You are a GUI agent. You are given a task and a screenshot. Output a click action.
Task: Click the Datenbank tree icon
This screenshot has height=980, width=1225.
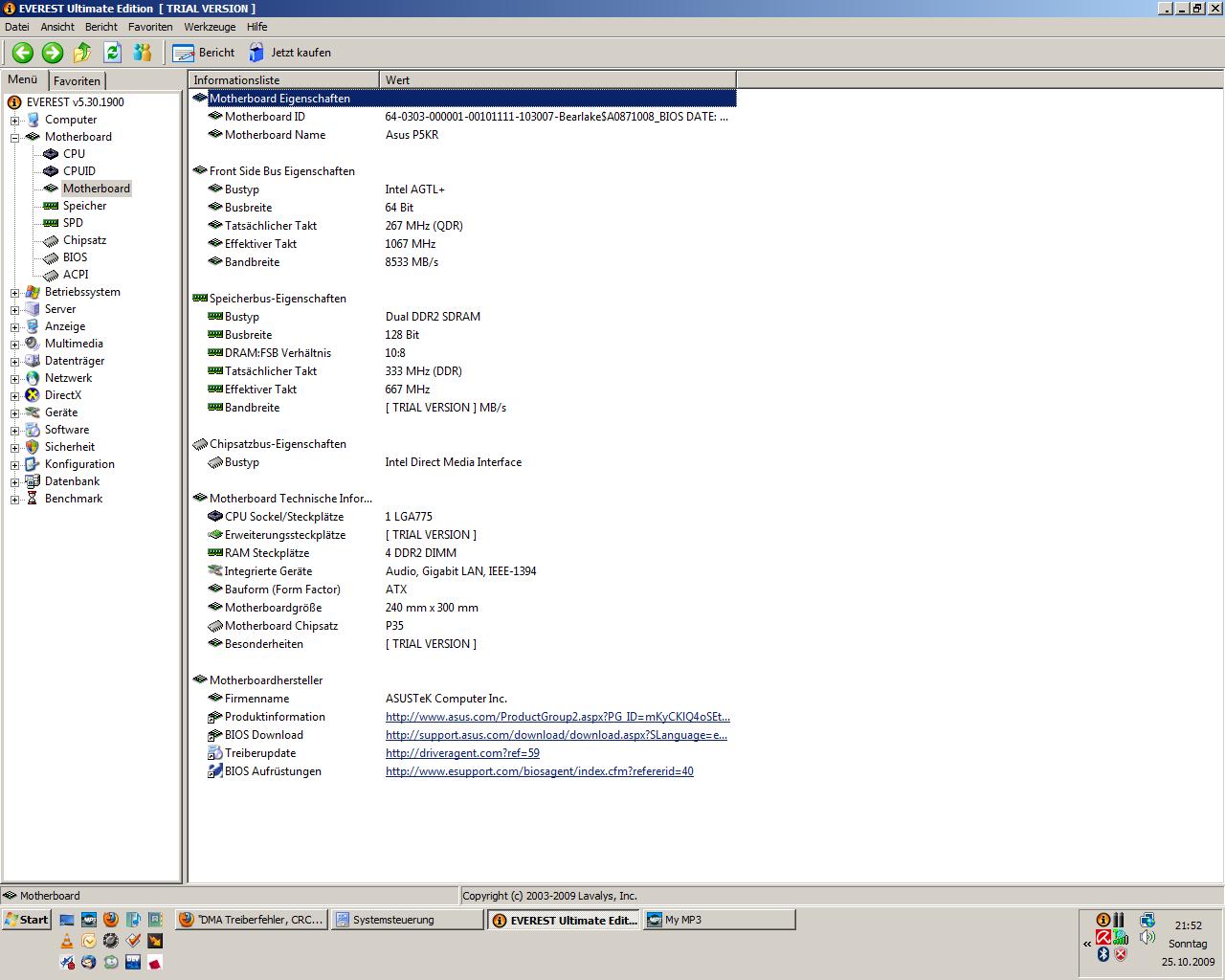pyautogui.click(x=33, y=481)
